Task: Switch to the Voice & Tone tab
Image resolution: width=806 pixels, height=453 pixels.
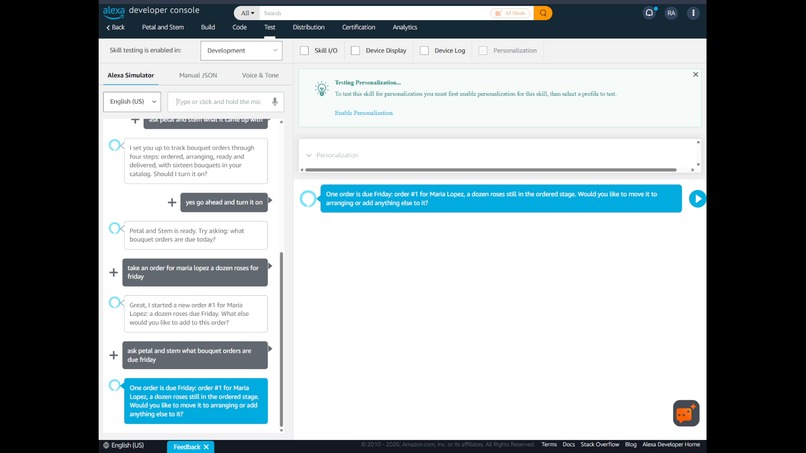Action: [x=260, y=75]
